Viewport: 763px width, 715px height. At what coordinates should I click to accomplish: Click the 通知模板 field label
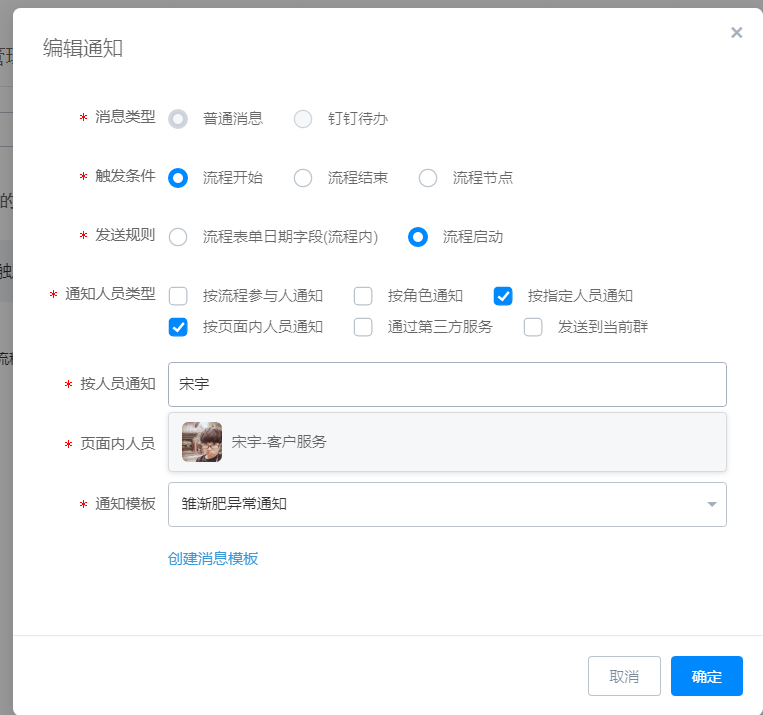[x=125, y=504]
